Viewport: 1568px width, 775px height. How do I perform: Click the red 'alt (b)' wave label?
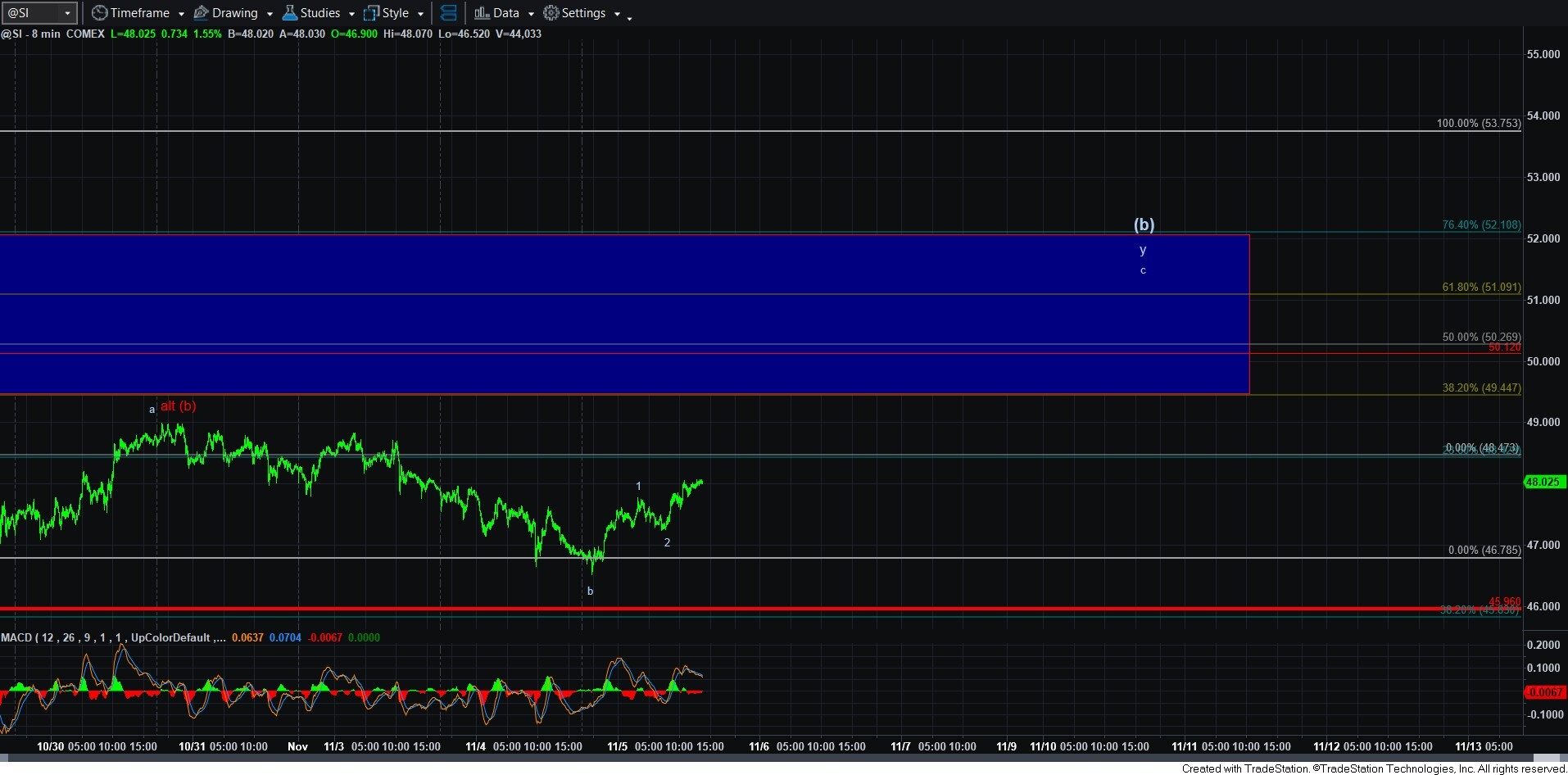click(x=178, y=406)
